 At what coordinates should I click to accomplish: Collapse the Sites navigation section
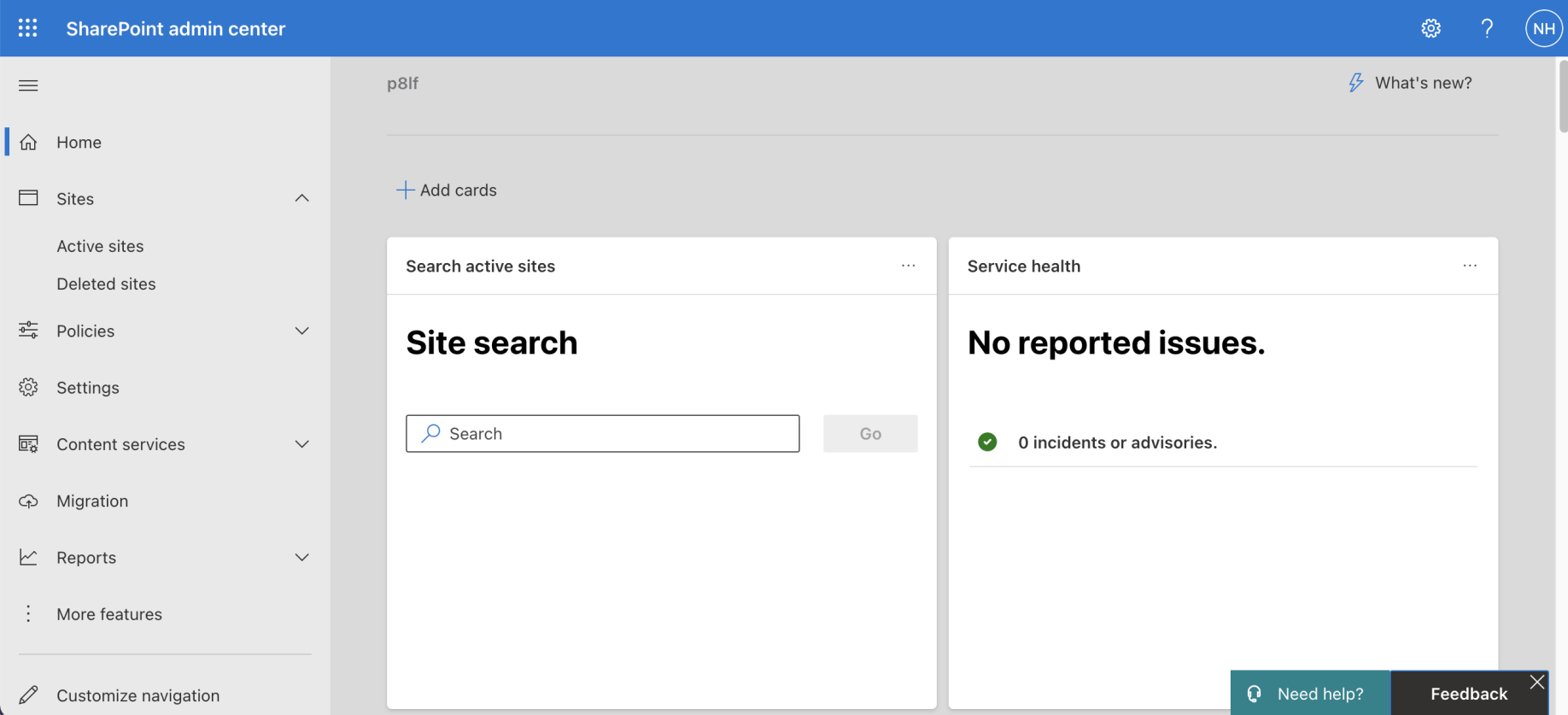301,198
